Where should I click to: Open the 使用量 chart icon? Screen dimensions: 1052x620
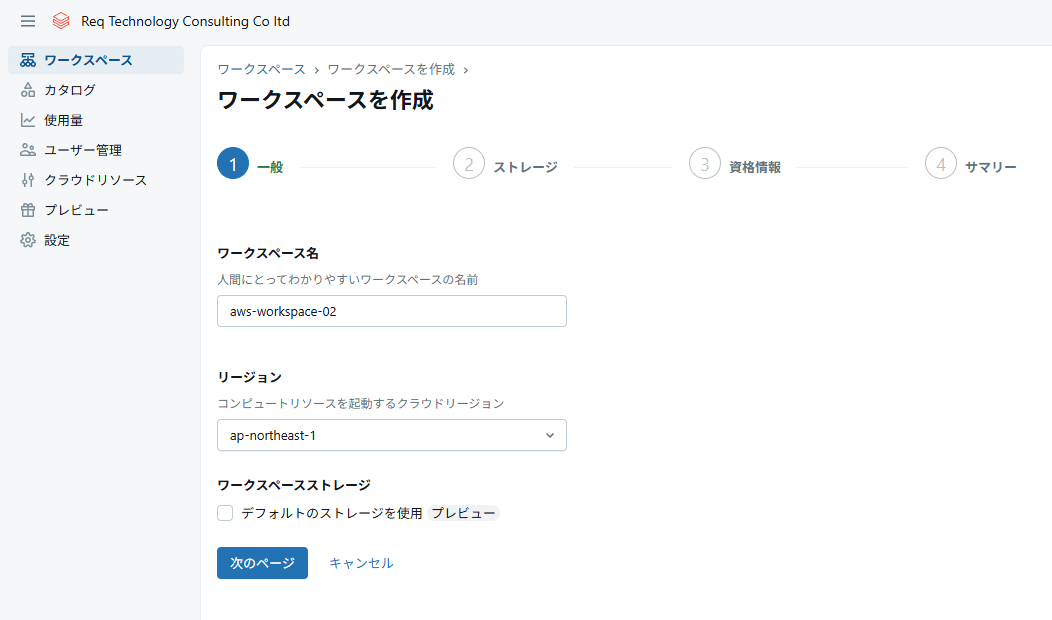(28, 120)
